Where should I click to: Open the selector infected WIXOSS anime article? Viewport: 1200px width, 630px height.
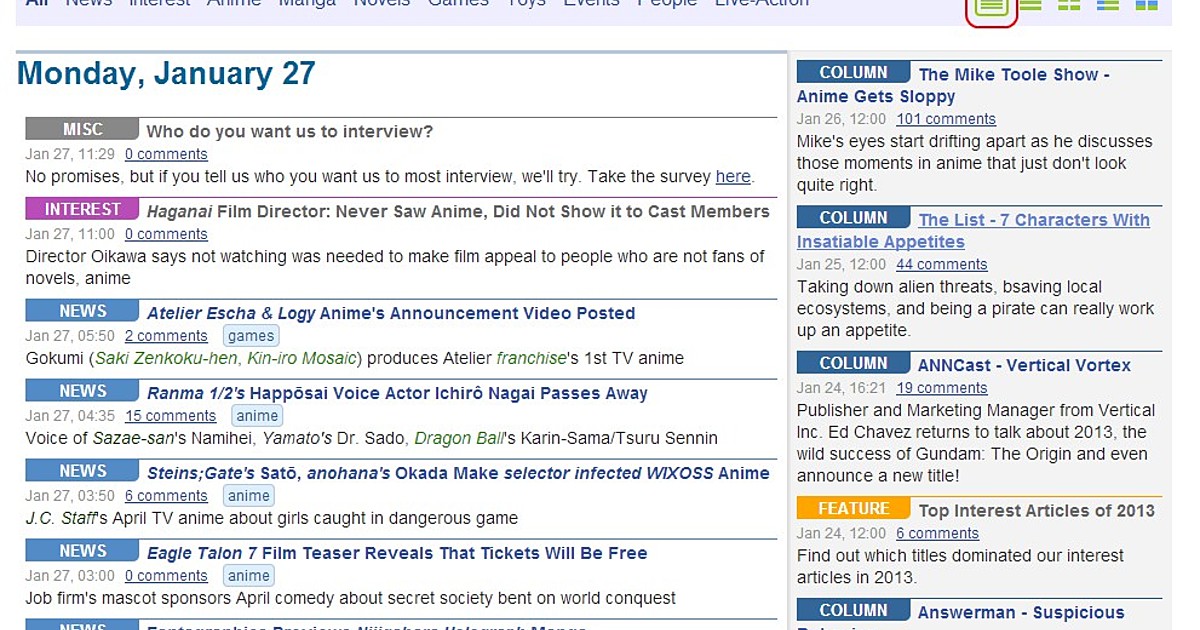pyautogui.click(x=458, y=473)
